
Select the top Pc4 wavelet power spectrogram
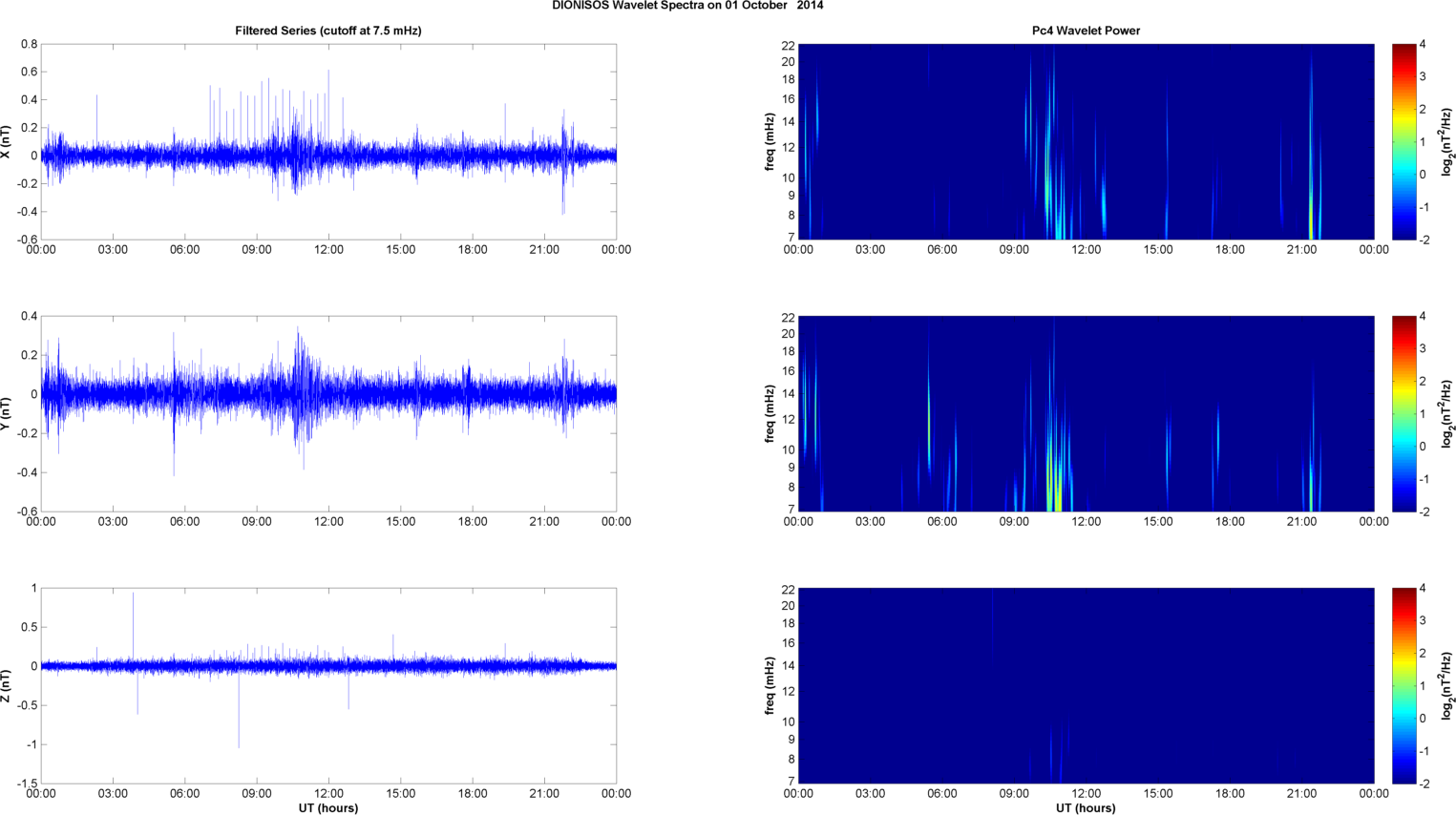pyautogui.click(x=1086, y=141)
